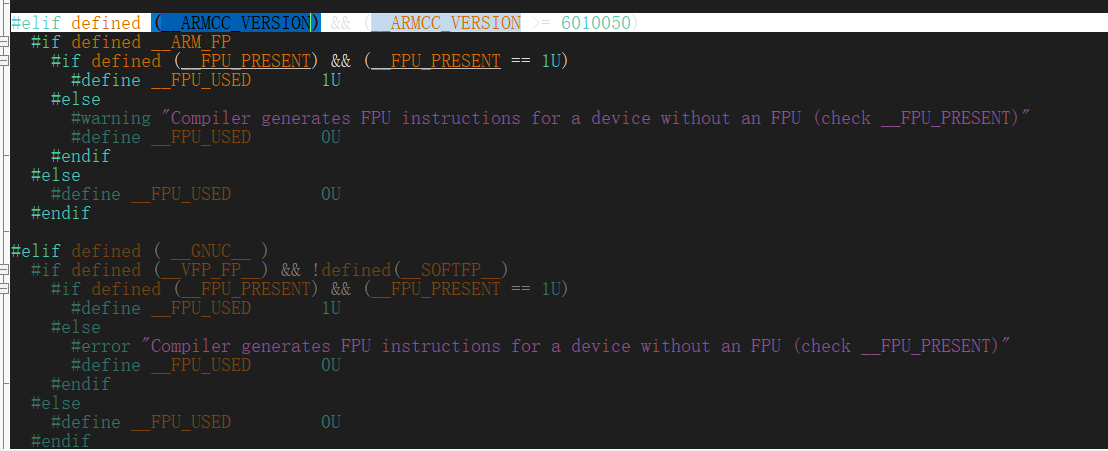Click the blank line above '#elif defined ( __GNUC__ )'
Screen dimensions: 1108x451
(554, 233)
